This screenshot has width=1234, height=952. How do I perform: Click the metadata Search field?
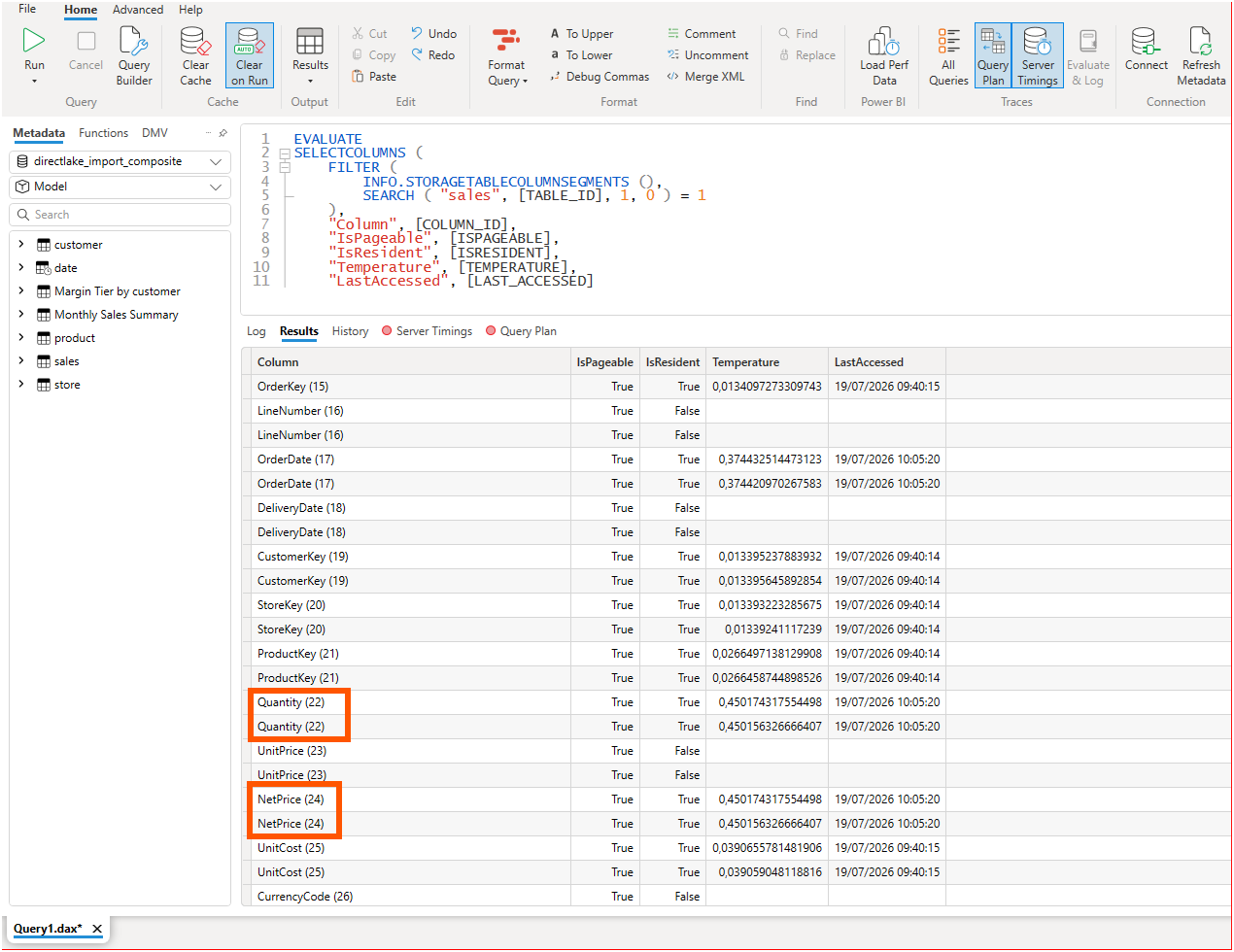(x=120, y=215)
